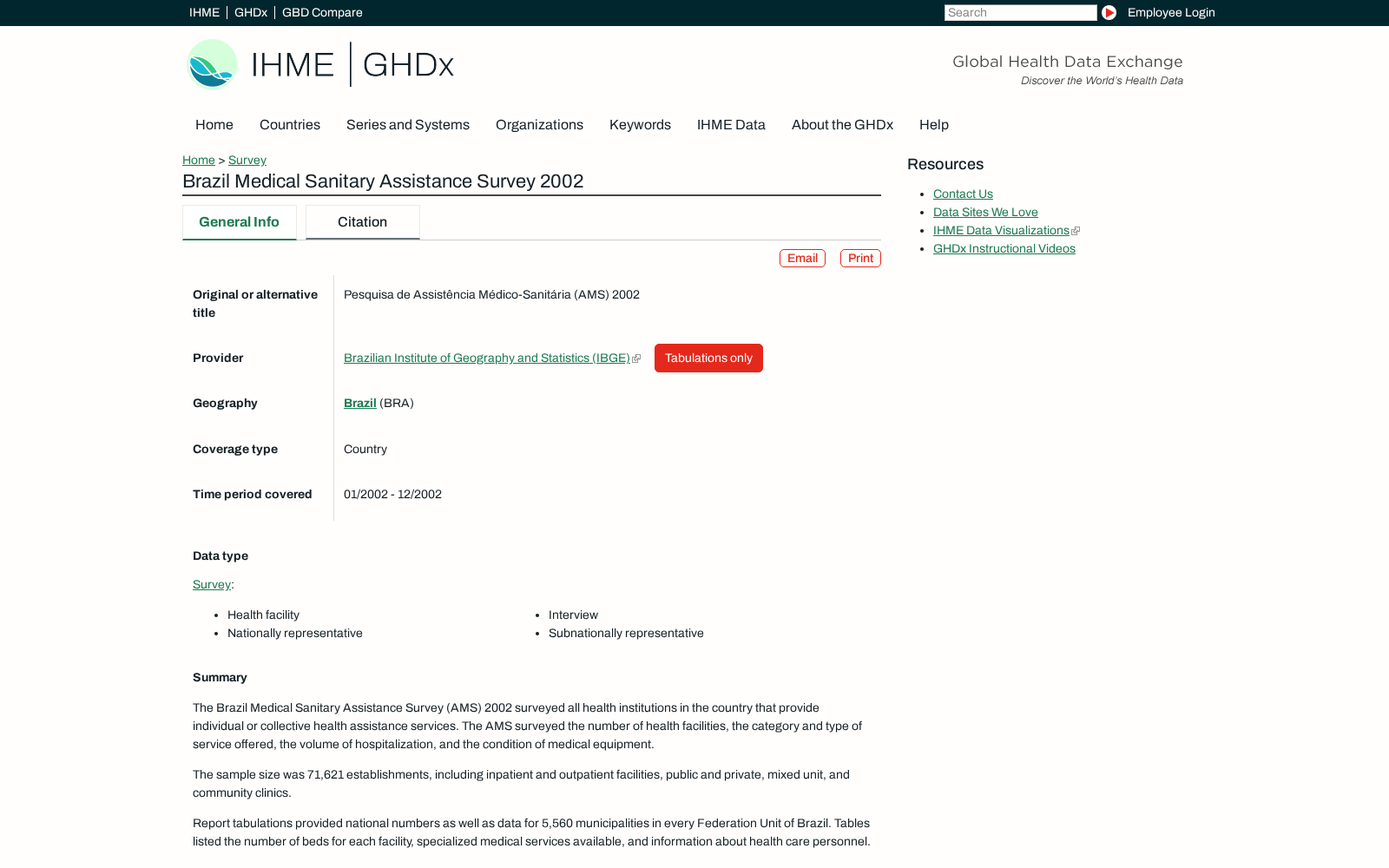Open the Series and Systems menu
Viewport: 1389px width, 868px height.
[x=408, y=125]
